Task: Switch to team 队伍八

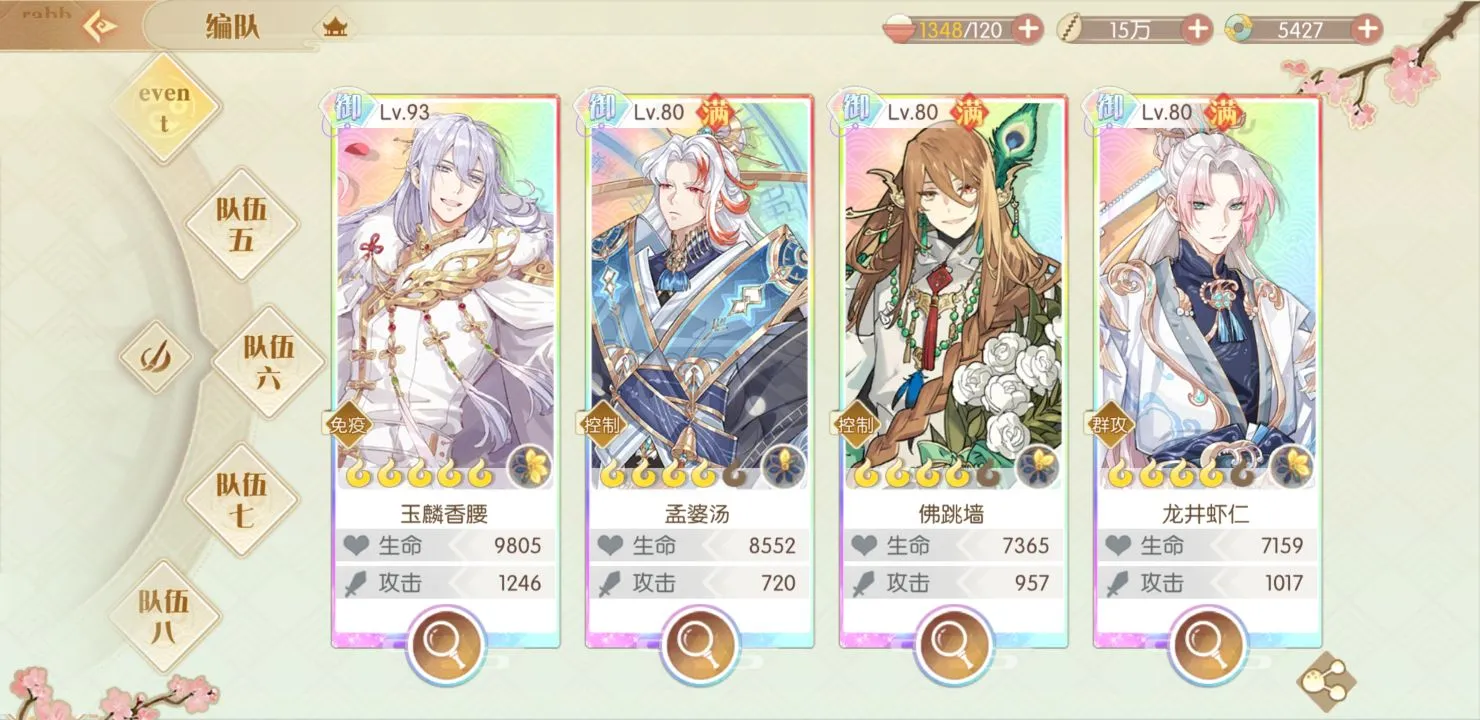Action: [165, 616]
